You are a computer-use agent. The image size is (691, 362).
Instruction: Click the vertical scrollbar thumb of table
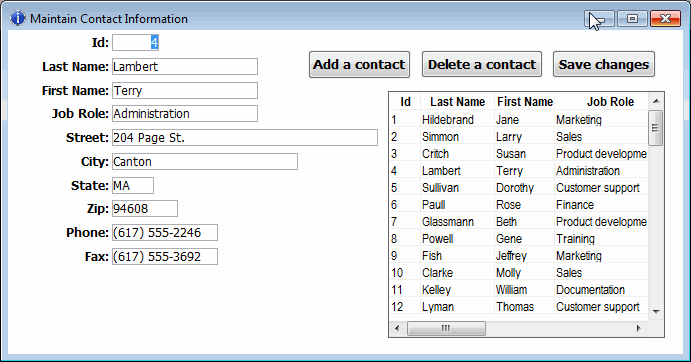point(656,128)
